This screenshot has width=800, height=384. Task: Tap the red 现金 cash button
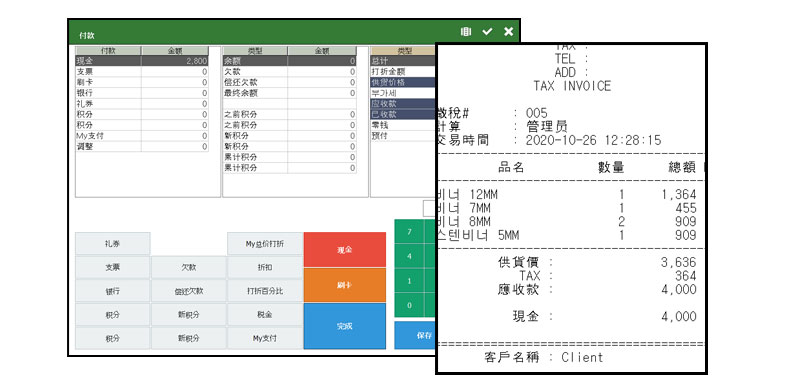coord(345,250)
